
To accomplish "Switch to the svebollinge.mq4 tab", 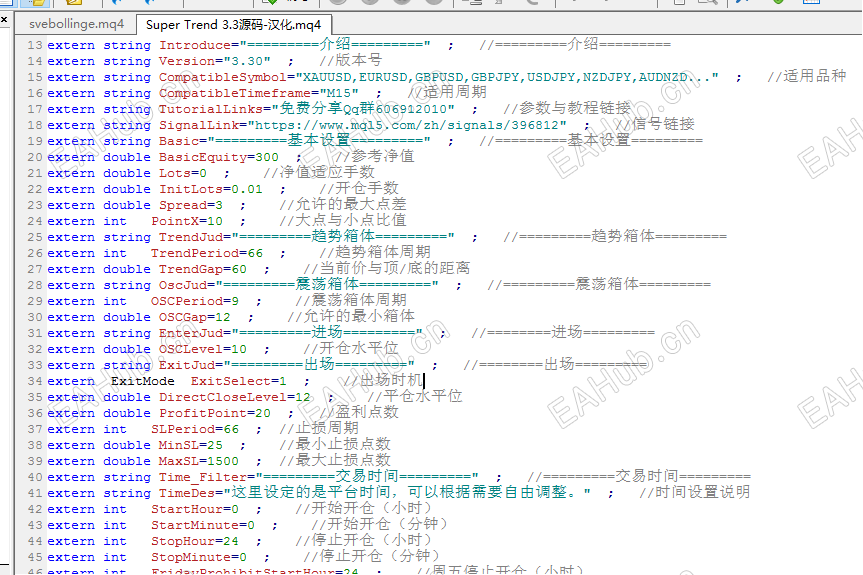I will click(77, 24).
